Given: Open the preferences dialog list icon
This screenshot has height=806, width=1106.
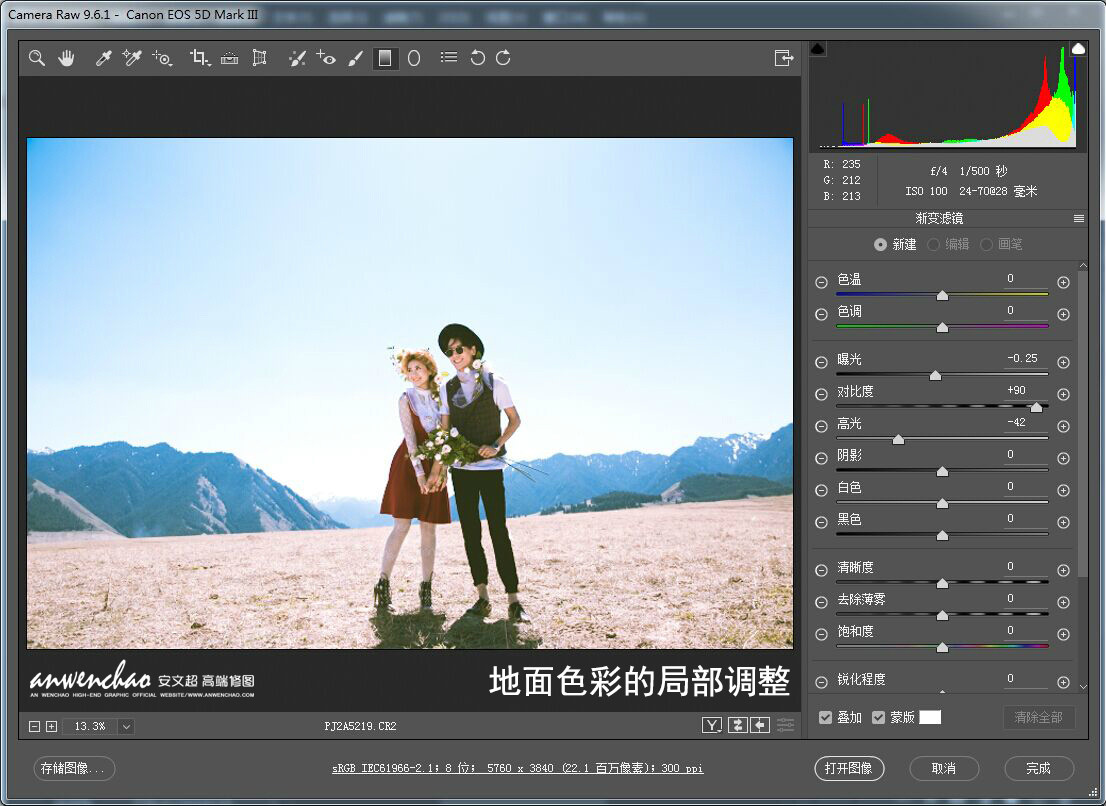Looking at the screenshot, I should click(x=449, y=57).
